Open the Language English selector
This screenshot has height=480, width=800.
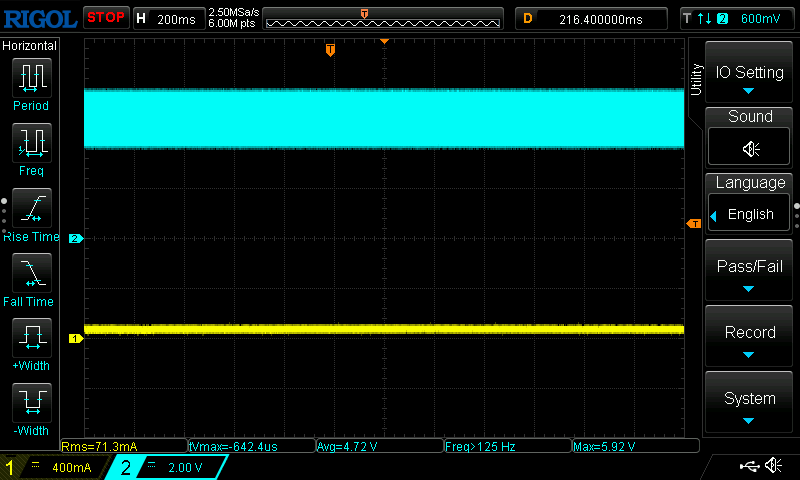click(750, 214)
